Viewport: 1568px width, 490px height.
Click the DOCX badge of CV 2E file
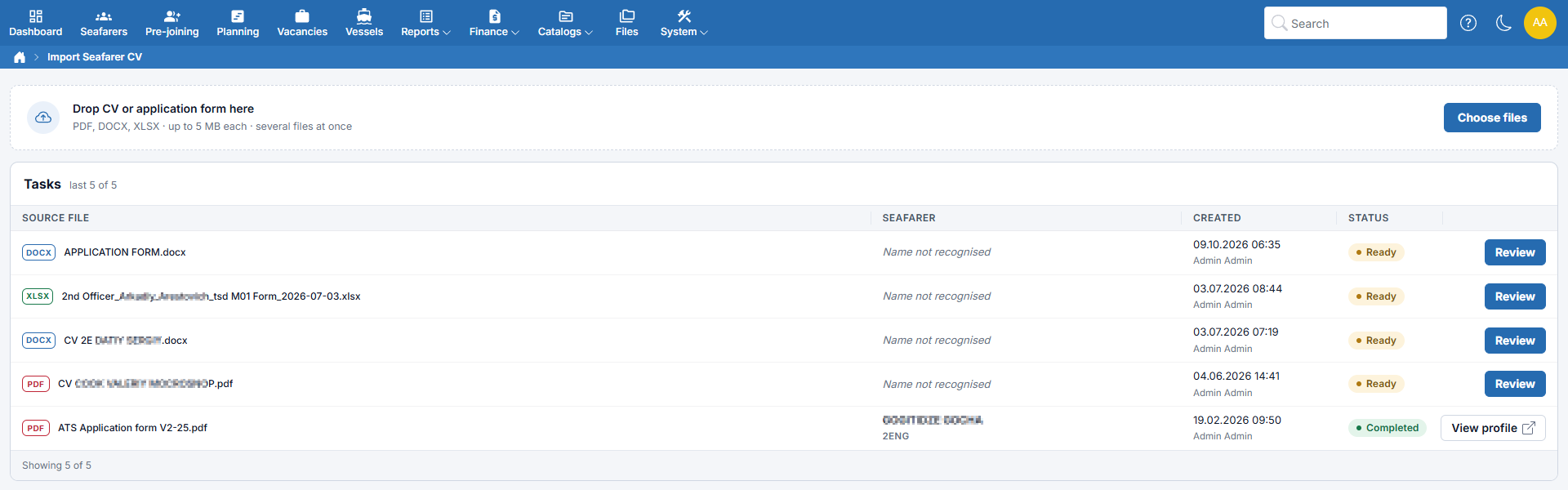(38, 341)
